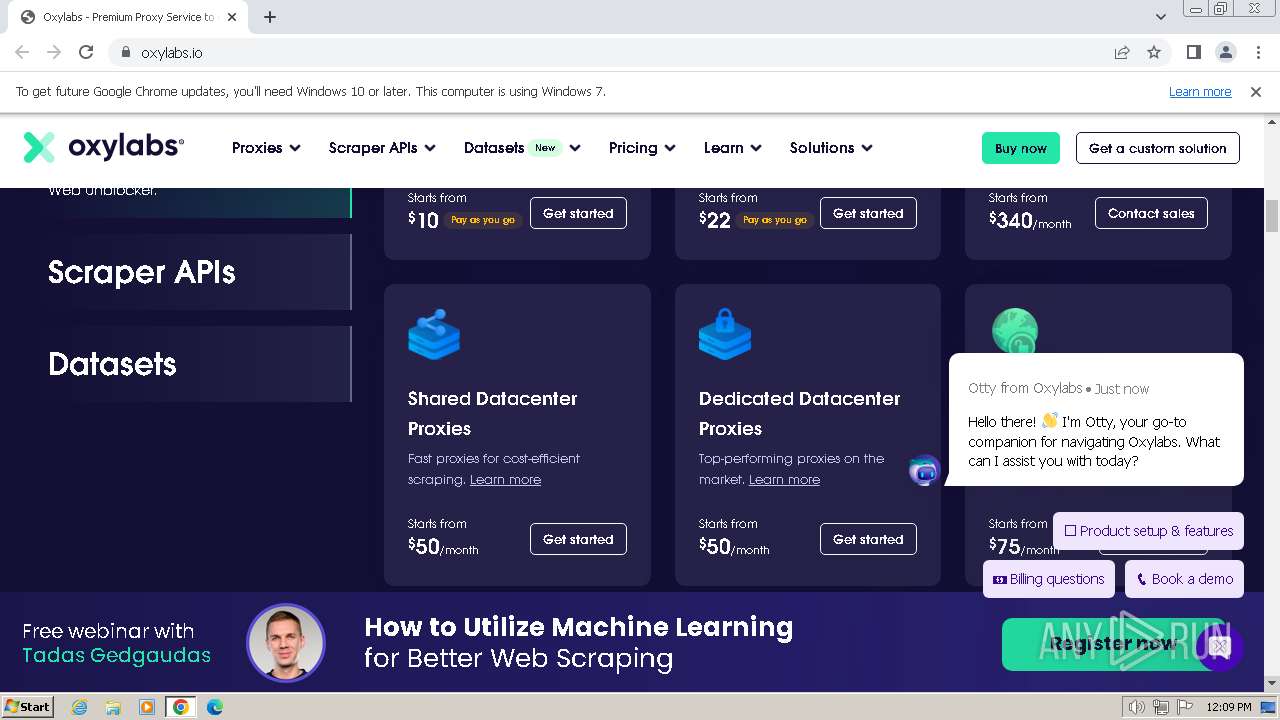Click the page vertical scrollbar thumb

click(x=1272, y=216)
